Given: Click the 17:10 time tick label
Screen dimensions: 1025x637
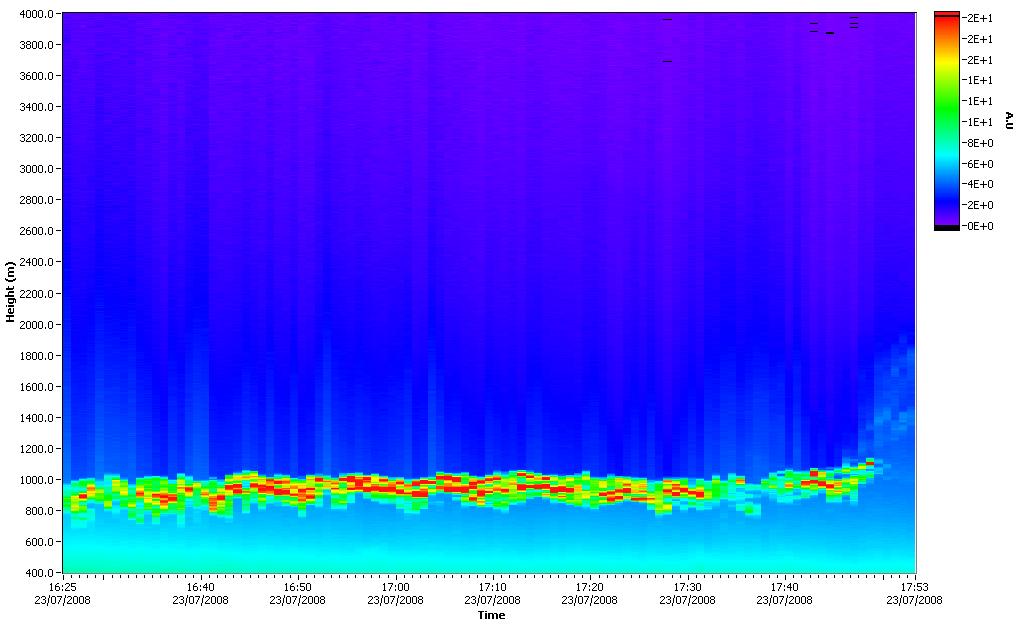Looking at the screenshot, I should point(492,587).
